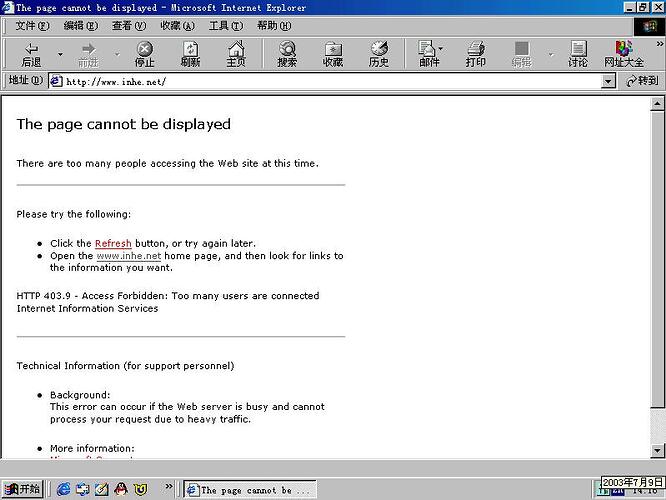Click the 转到 (Go) button

tap(642, 81)
